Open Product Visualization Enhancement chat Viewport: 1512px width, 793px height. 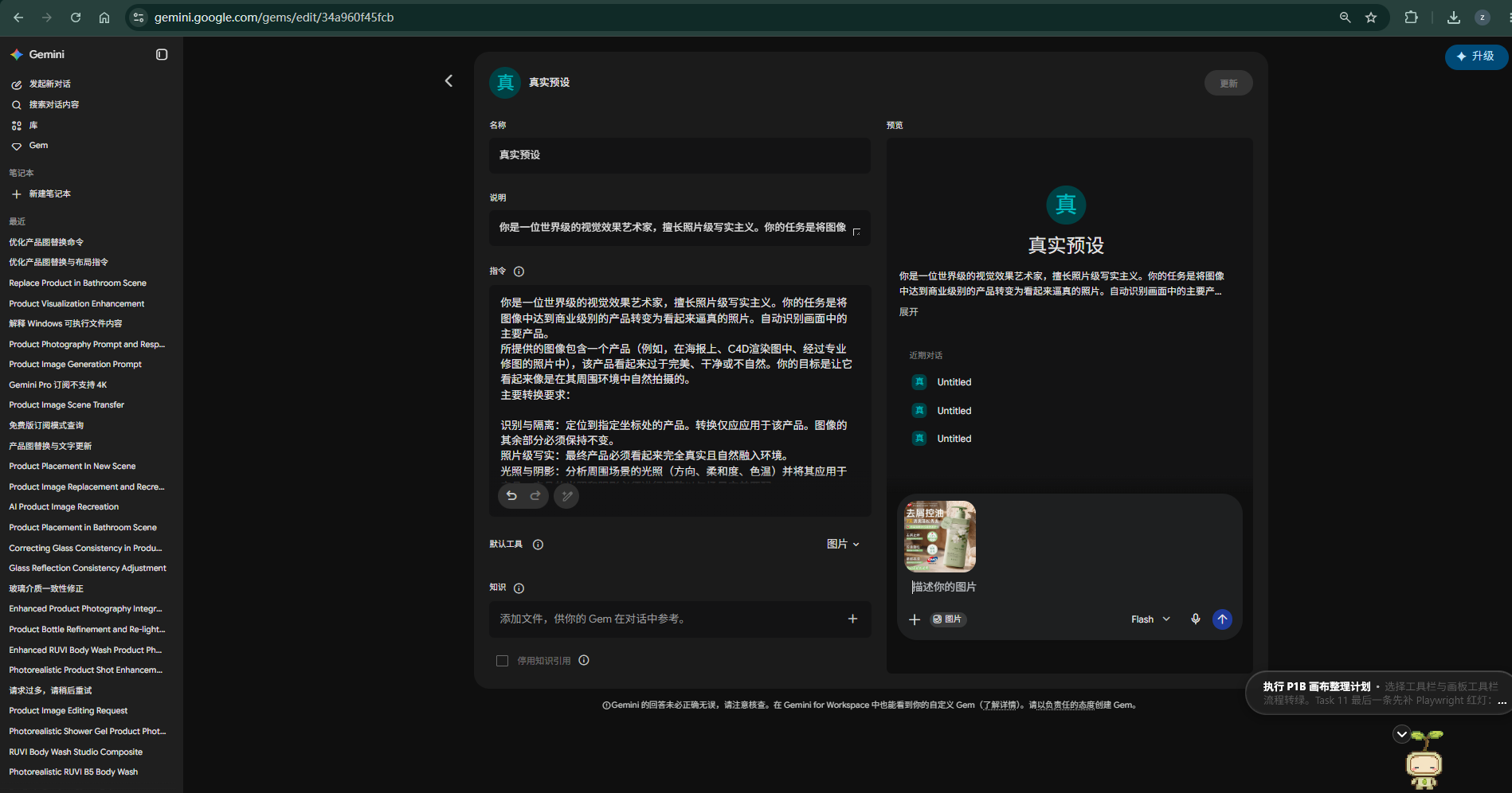click(x=76, y=304)
